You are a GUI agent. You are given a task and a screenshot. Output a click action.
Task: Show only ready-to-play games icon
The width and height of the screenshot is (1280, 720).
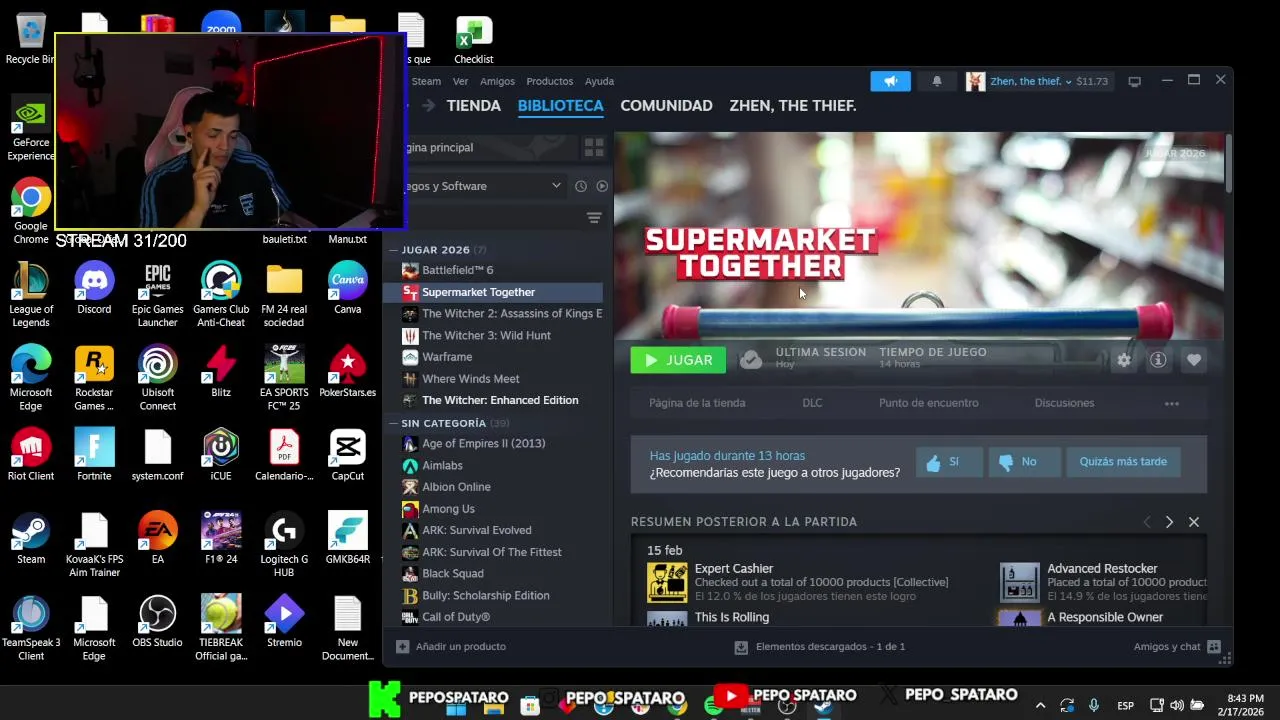[x=602, y=186]
